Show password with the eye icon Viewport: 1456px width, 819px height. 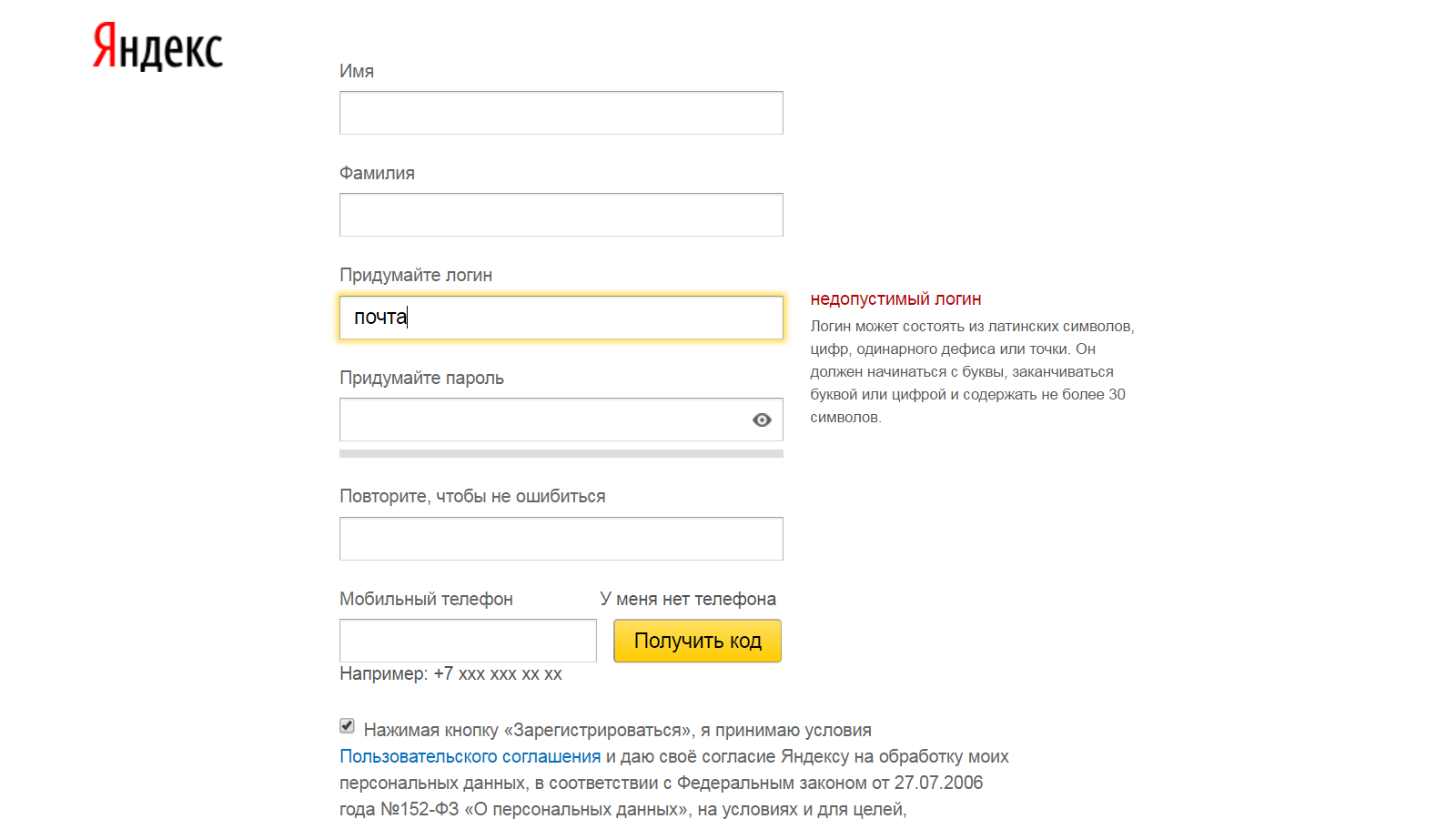point(762,420)
